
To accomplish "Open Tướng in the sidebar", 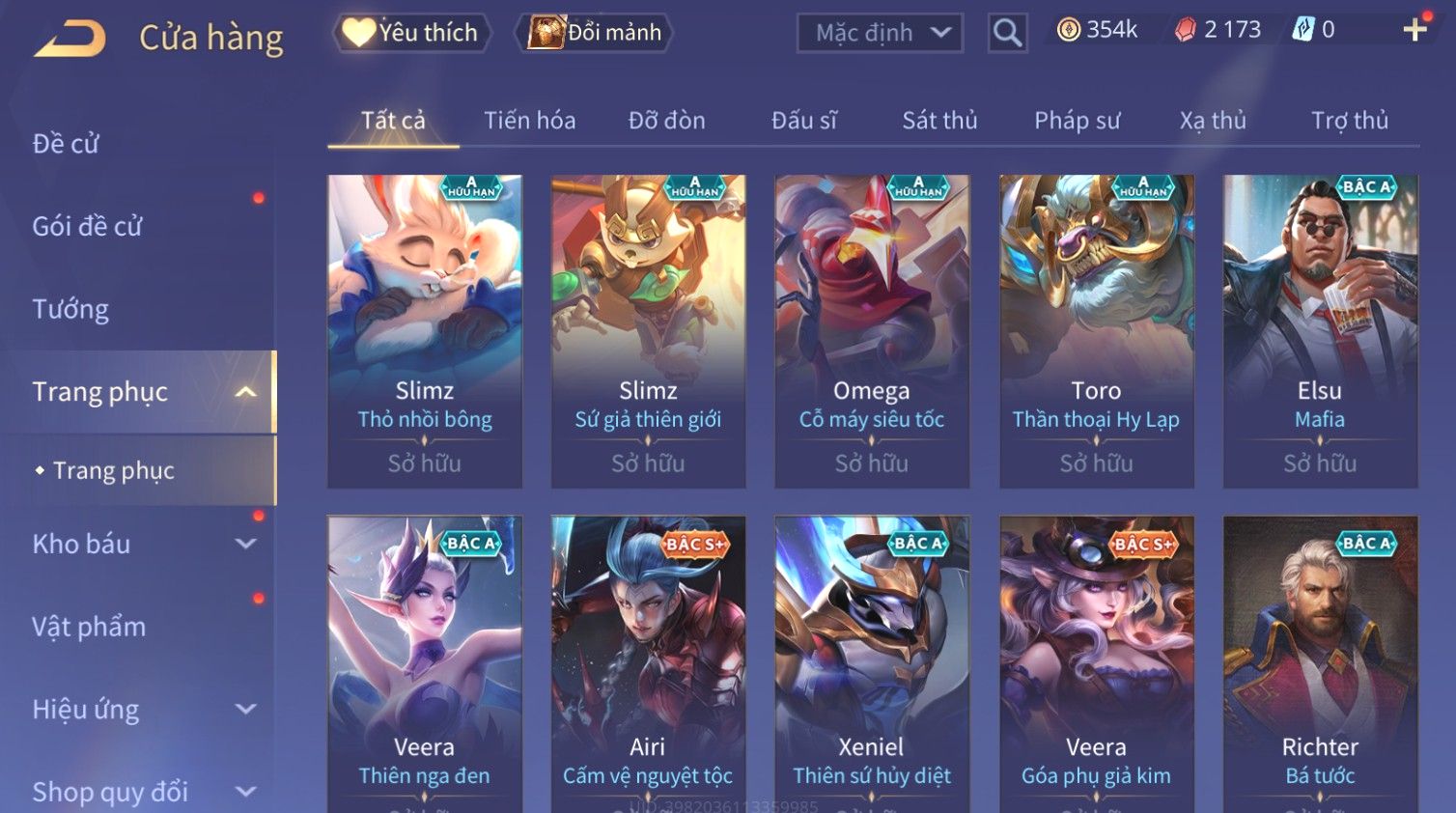I will 70,309.
